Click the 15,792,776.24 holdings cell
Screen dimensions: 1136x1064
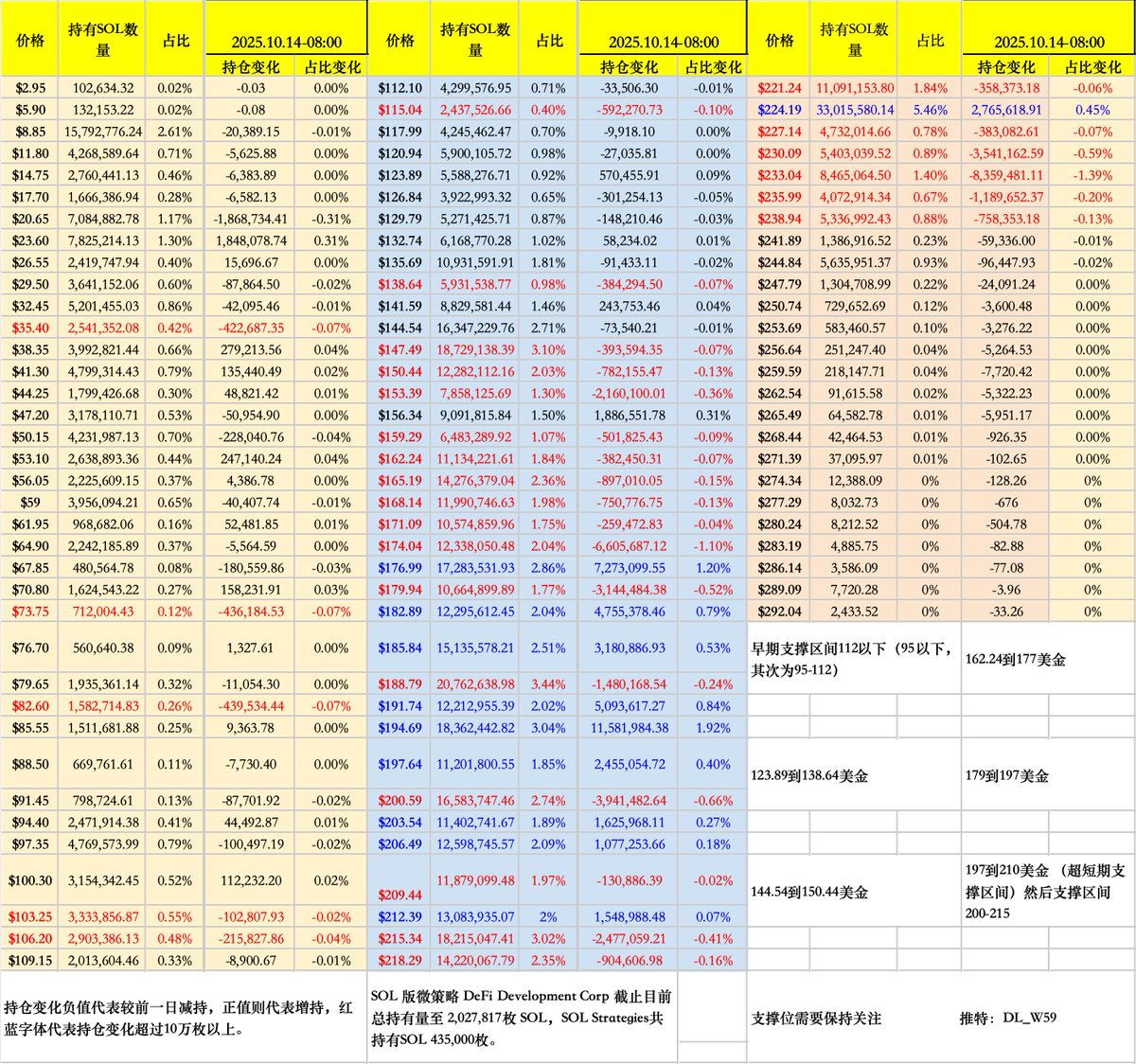point(103,132)
